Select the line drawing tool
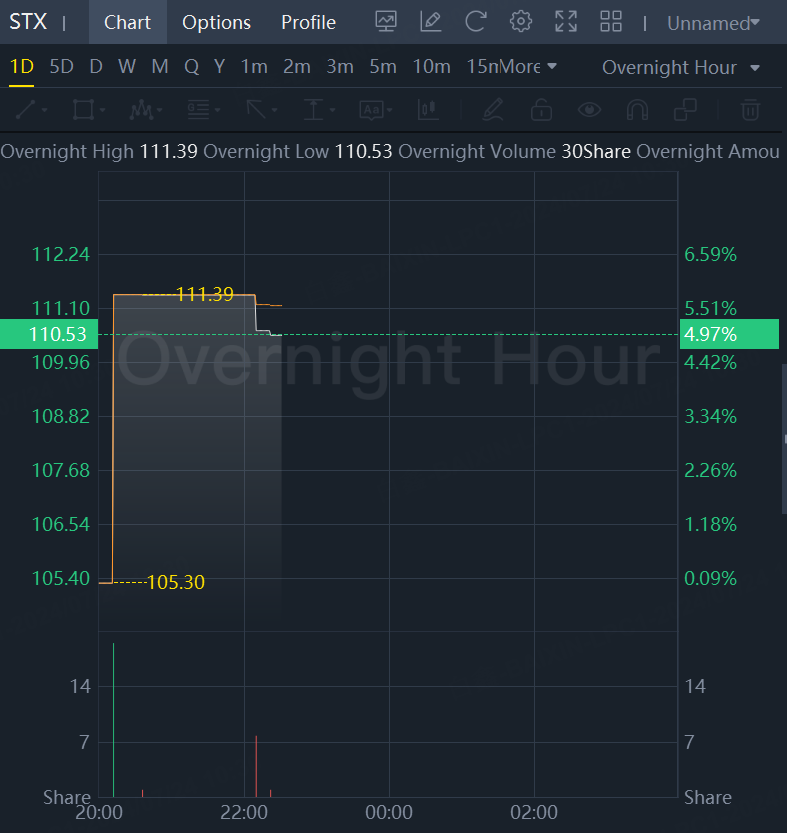This screenshot has width=787, height=833. coord(26,110)
